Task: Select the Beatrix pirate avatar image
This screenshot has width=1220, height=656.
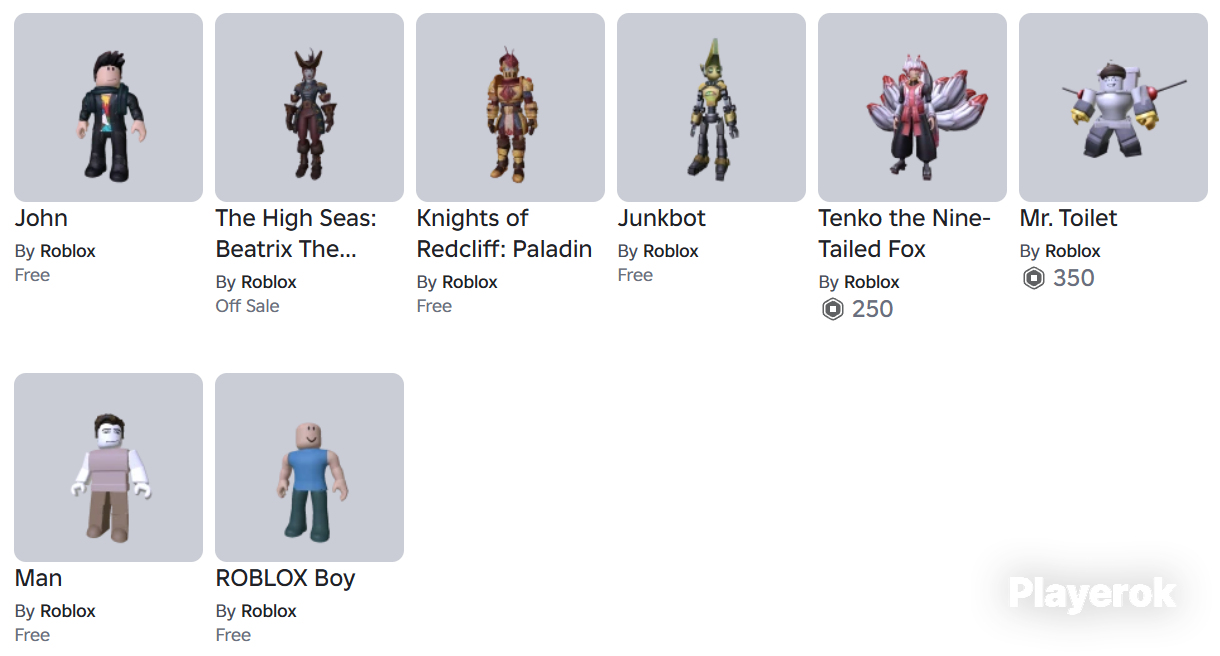Action: point(309,107)
